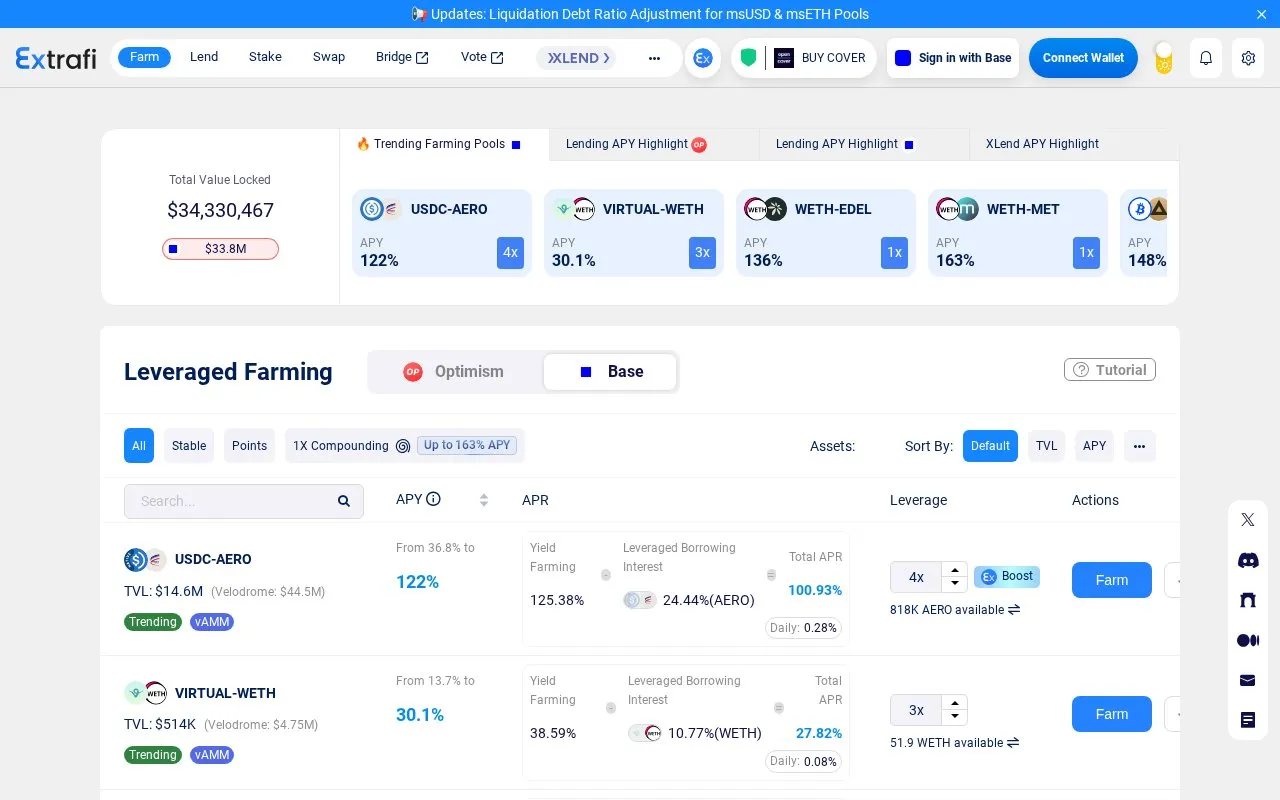Viewport: 1280px width, 800px height.
Task: Click the Connect Wallet button
Action: (x=1083, y=58)
